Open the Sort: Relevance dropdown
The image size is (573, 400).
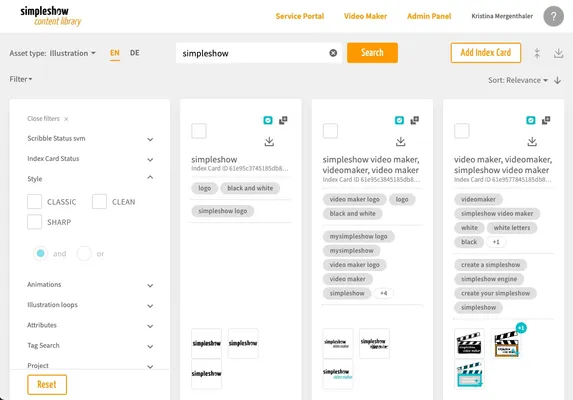[518, 80]
